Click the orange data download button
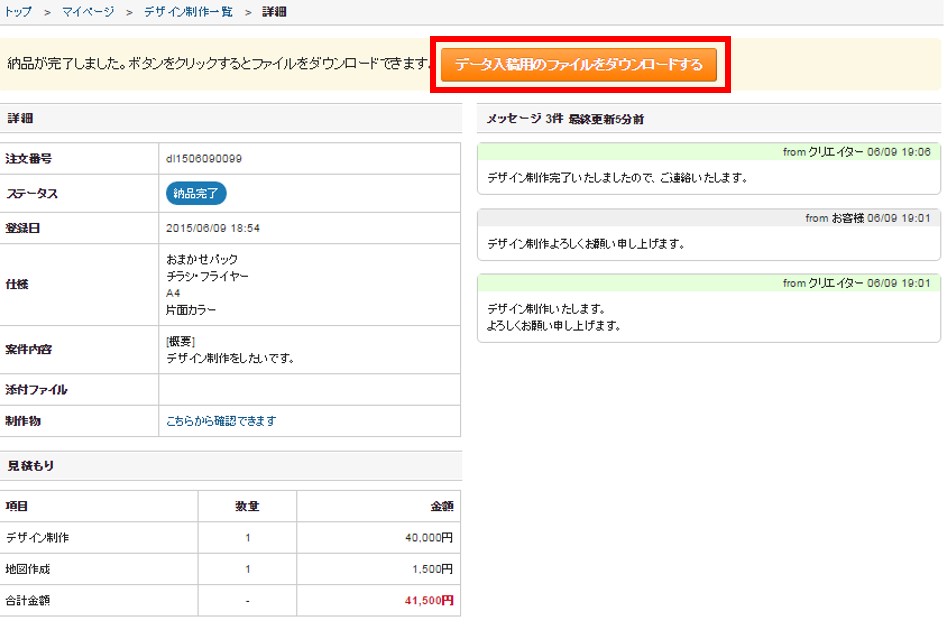This screenshot has width=945, height=639. [579, 65]
